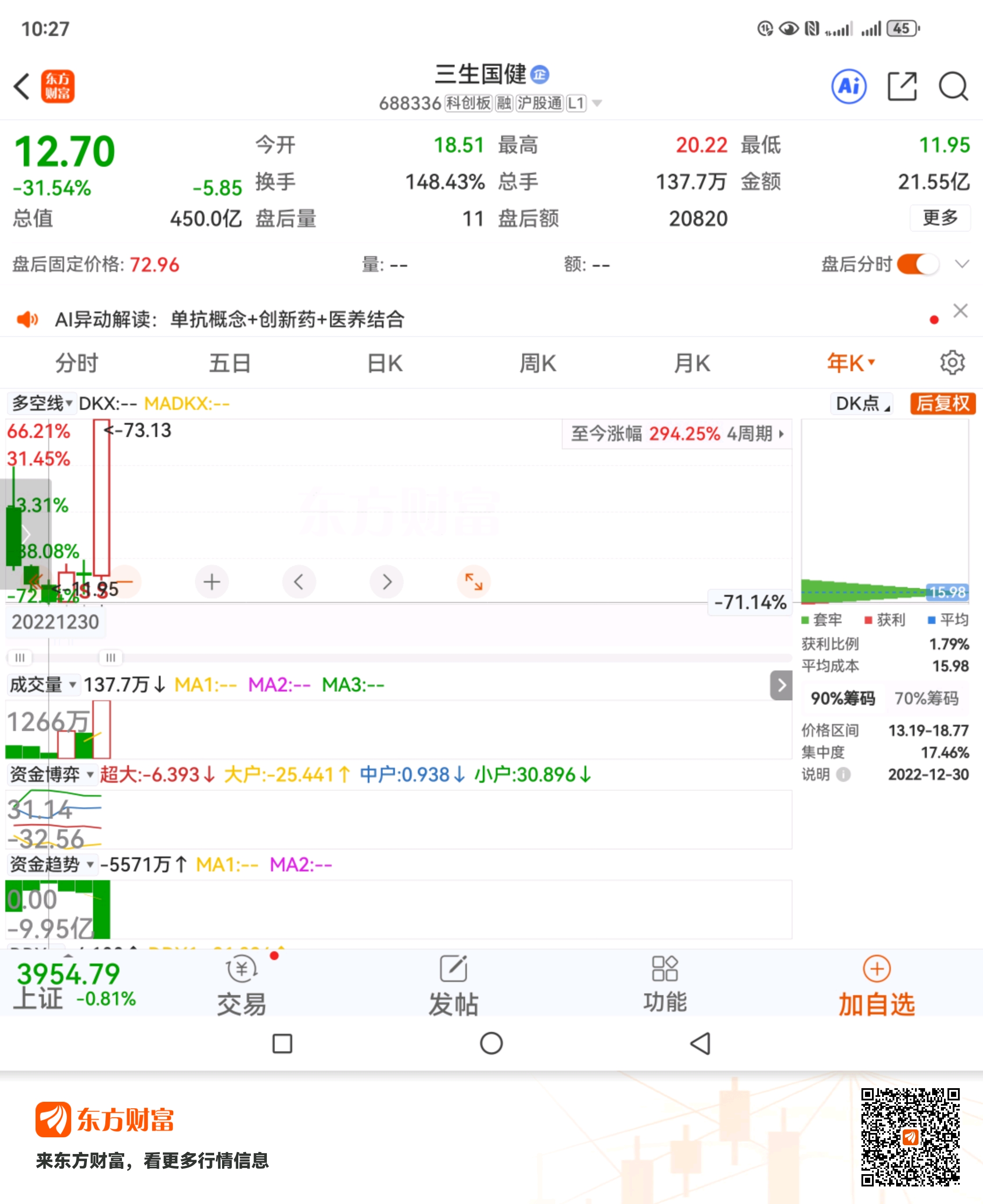983x1204 pixels.
Task: Tap 更多 for more quote data
Action: pyautogui.click(x=940, y=218)
